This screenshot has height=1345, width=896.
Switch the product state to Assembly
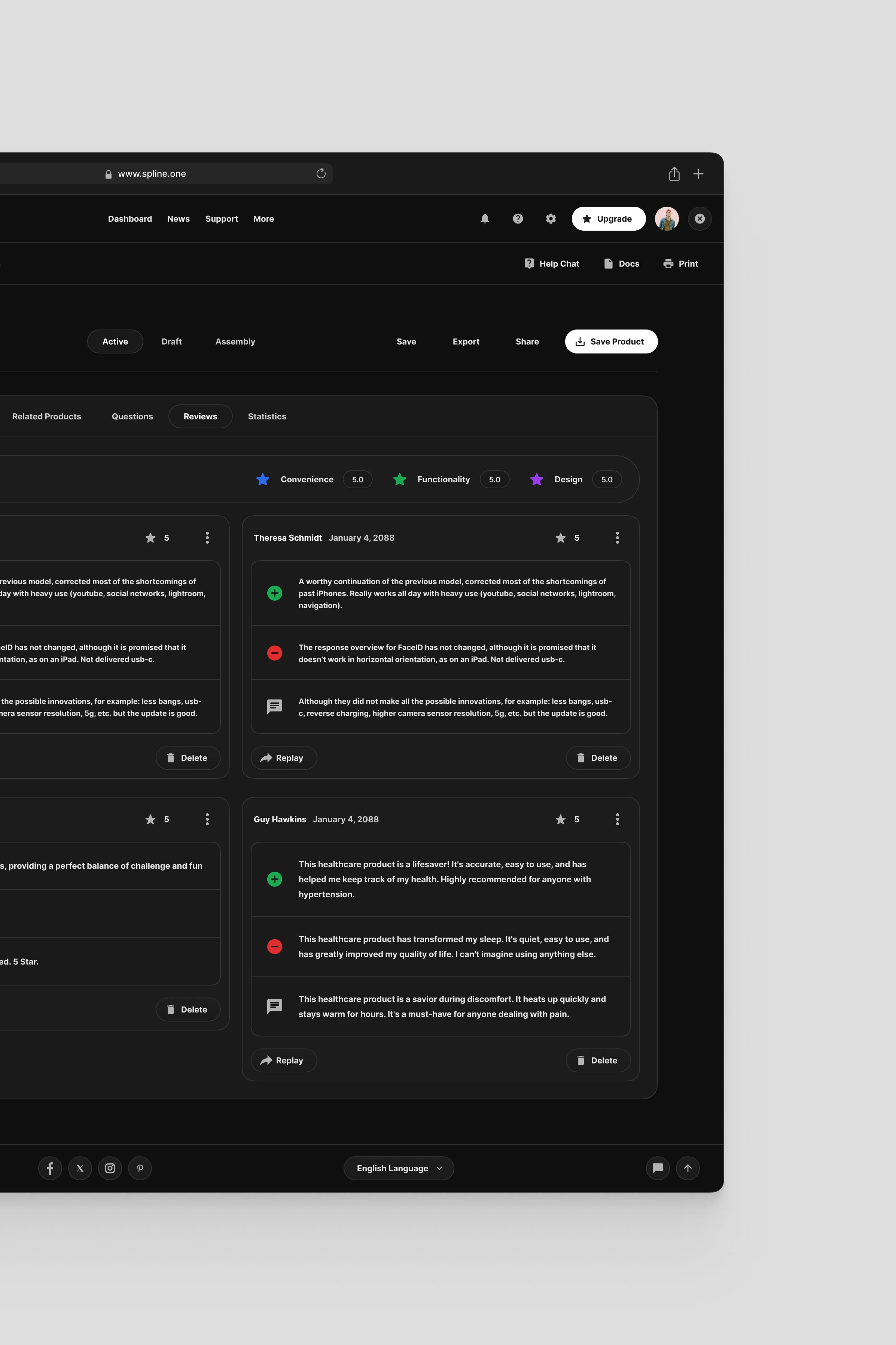click(235, 341)
